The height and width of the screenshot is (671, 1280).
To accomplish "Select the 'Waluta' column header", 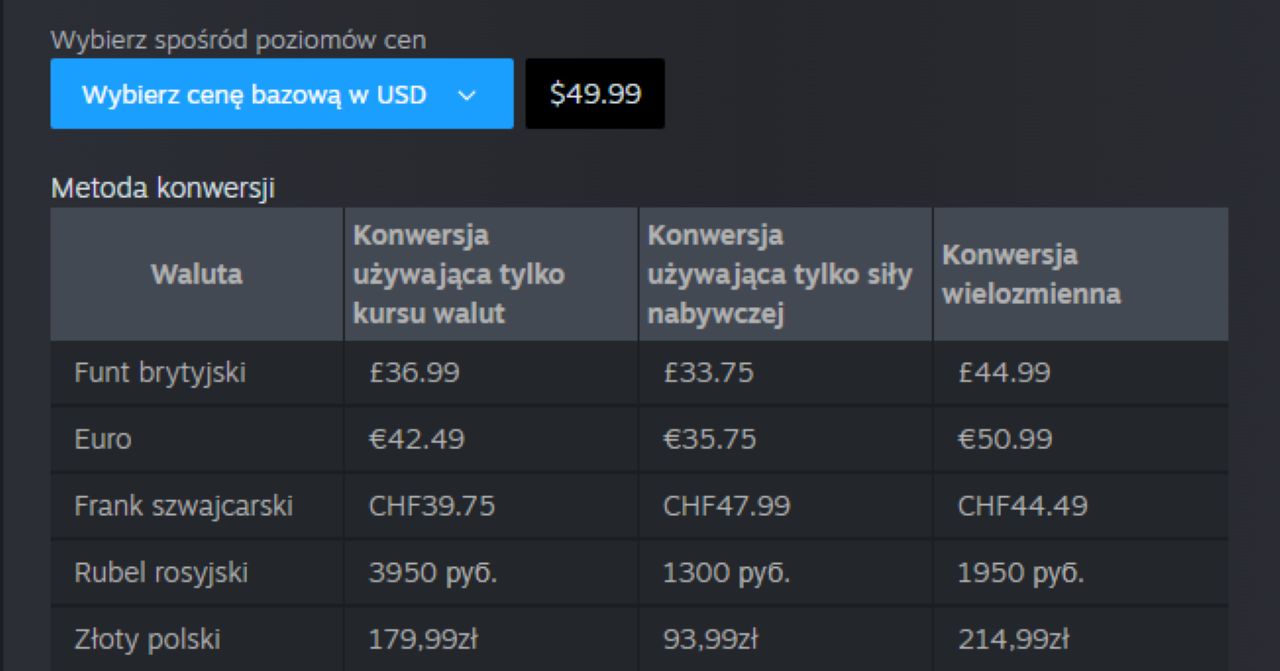I will 195,274.
